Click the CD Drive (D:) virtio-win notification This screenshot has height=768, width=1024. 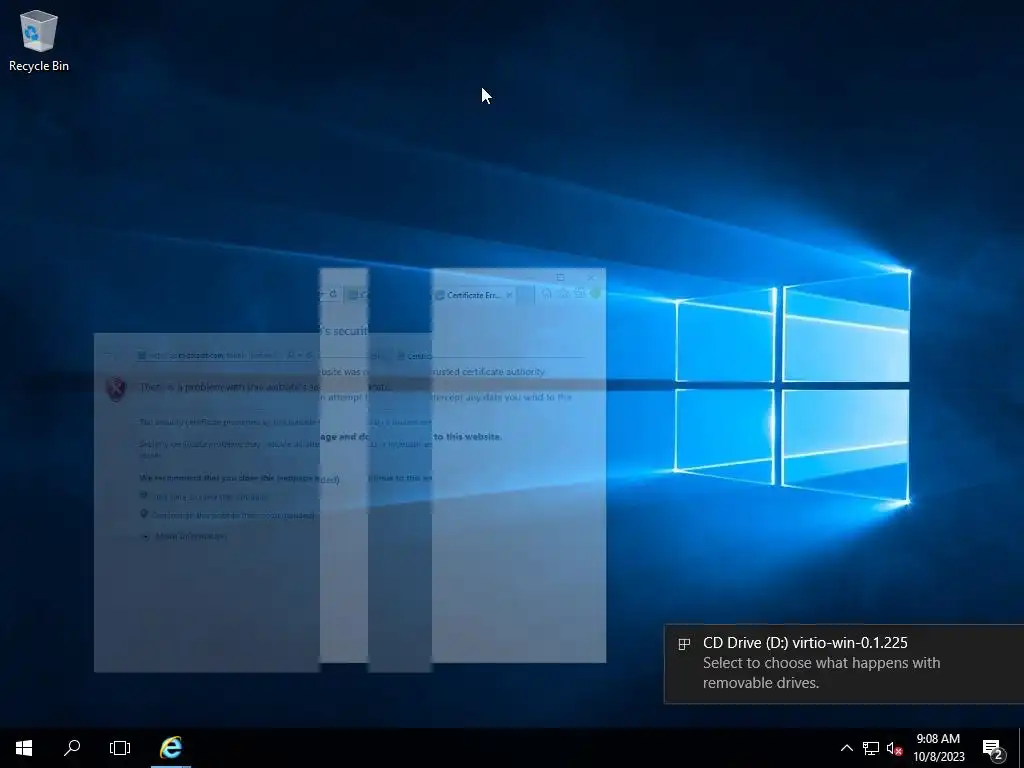(844, 664)
